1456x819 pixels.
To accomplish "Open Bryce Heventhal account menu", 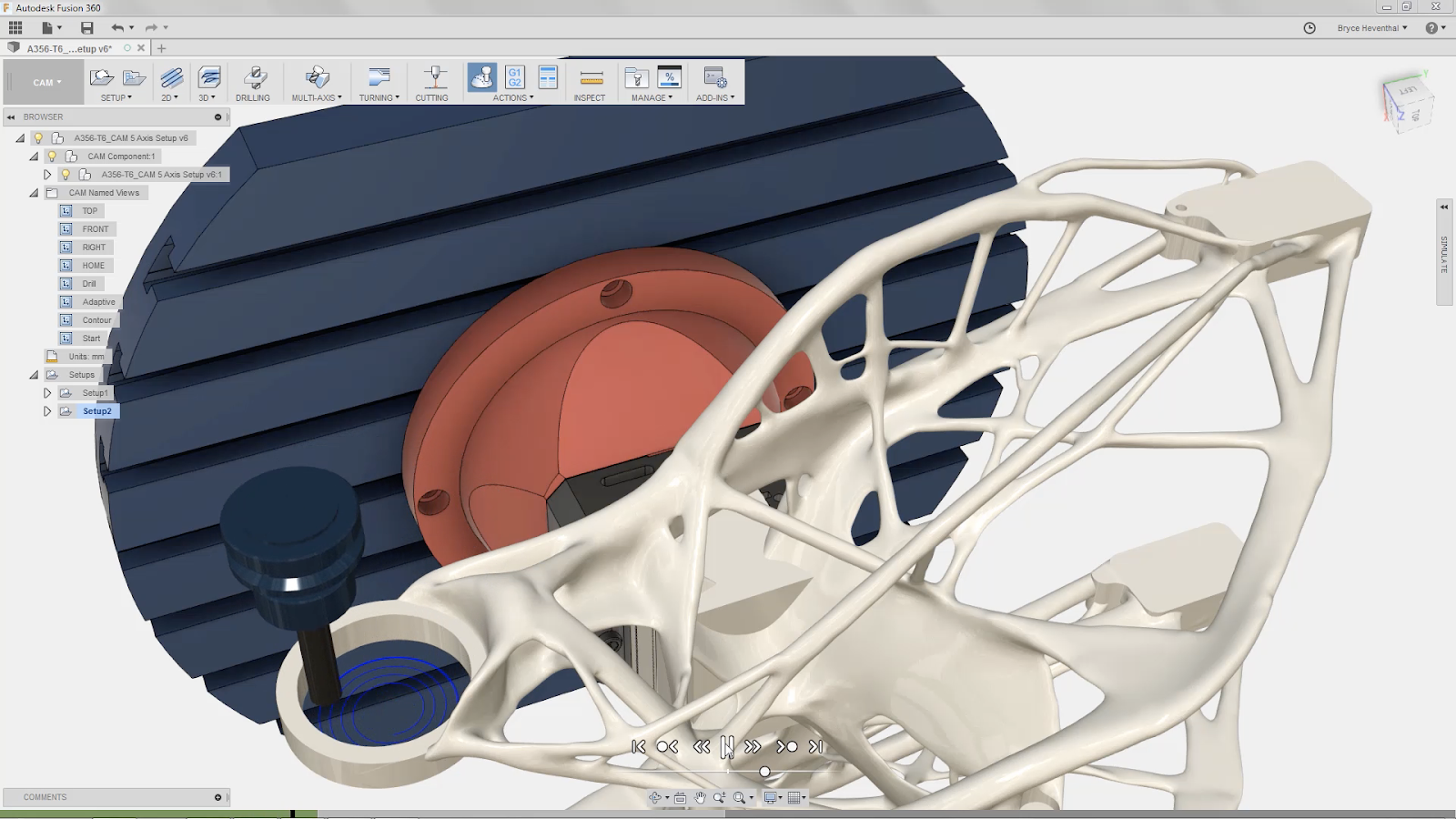I will pyautogui.click(x=1372, y=28).
